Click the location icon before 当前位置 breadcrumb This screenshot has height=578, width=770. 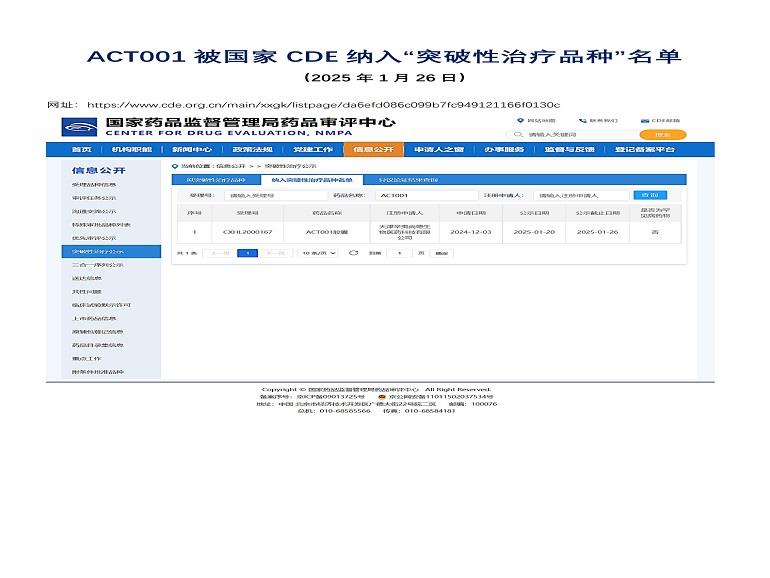click(175, 166)
